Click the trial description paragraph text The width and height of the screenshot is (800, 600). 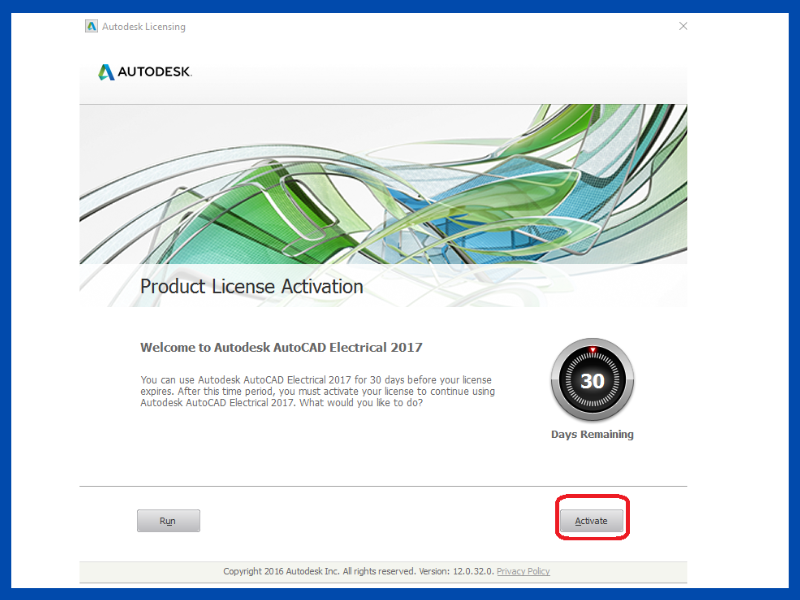[317, 392]
